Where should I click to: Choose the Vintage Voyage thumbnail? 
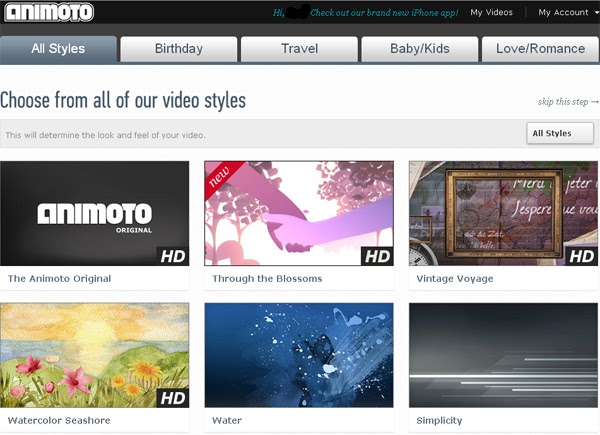[503, 213]
